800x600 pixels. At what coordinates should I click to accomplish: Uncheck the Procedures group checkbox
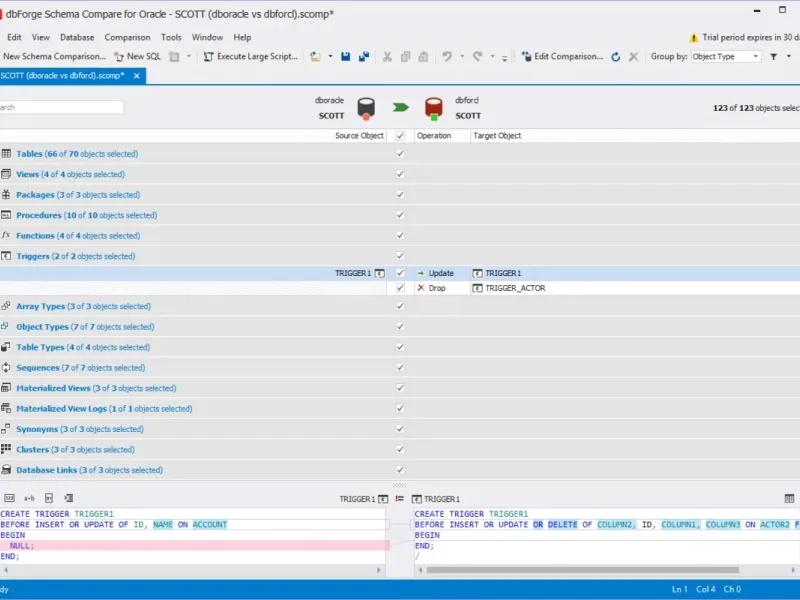[400, 215]
